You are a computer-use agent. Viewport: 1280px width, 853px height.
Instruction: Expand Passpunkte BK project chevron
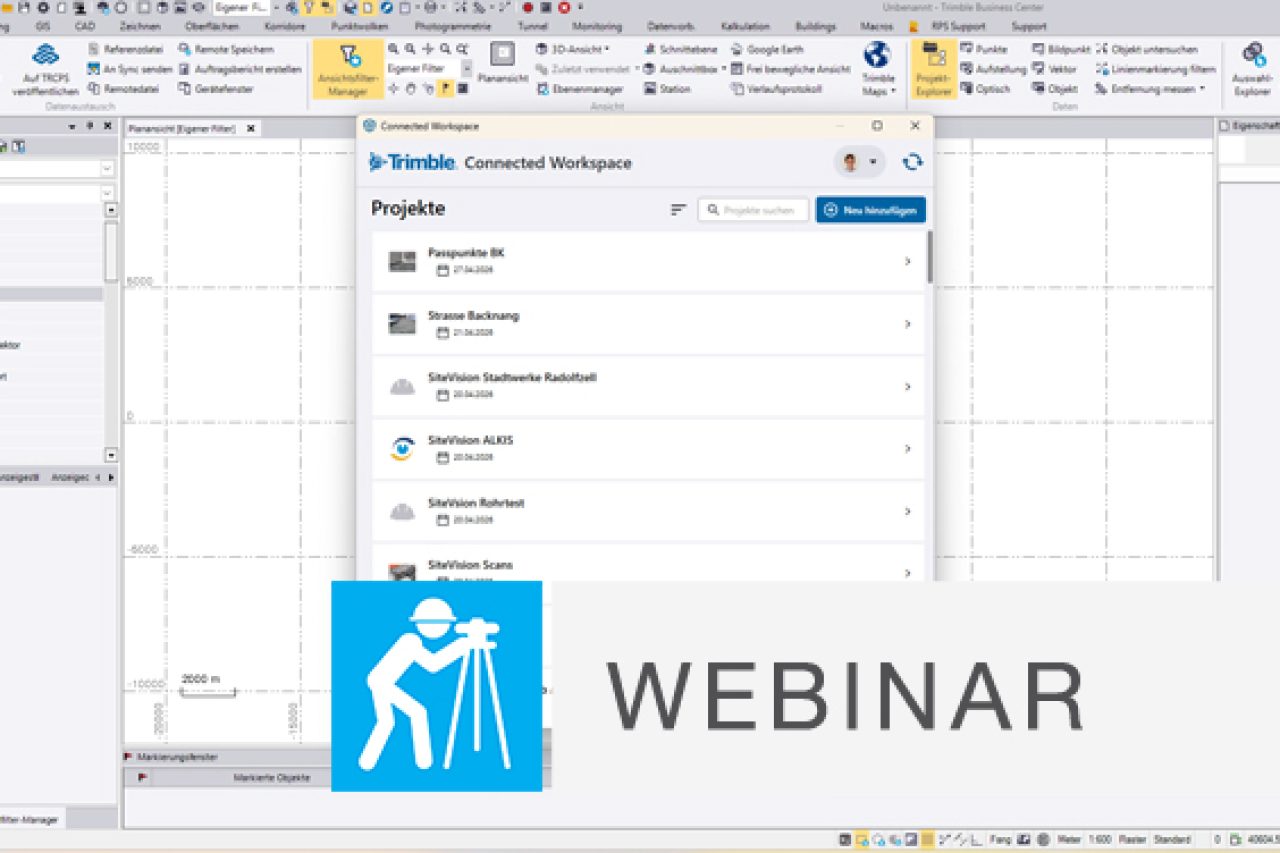907,262
